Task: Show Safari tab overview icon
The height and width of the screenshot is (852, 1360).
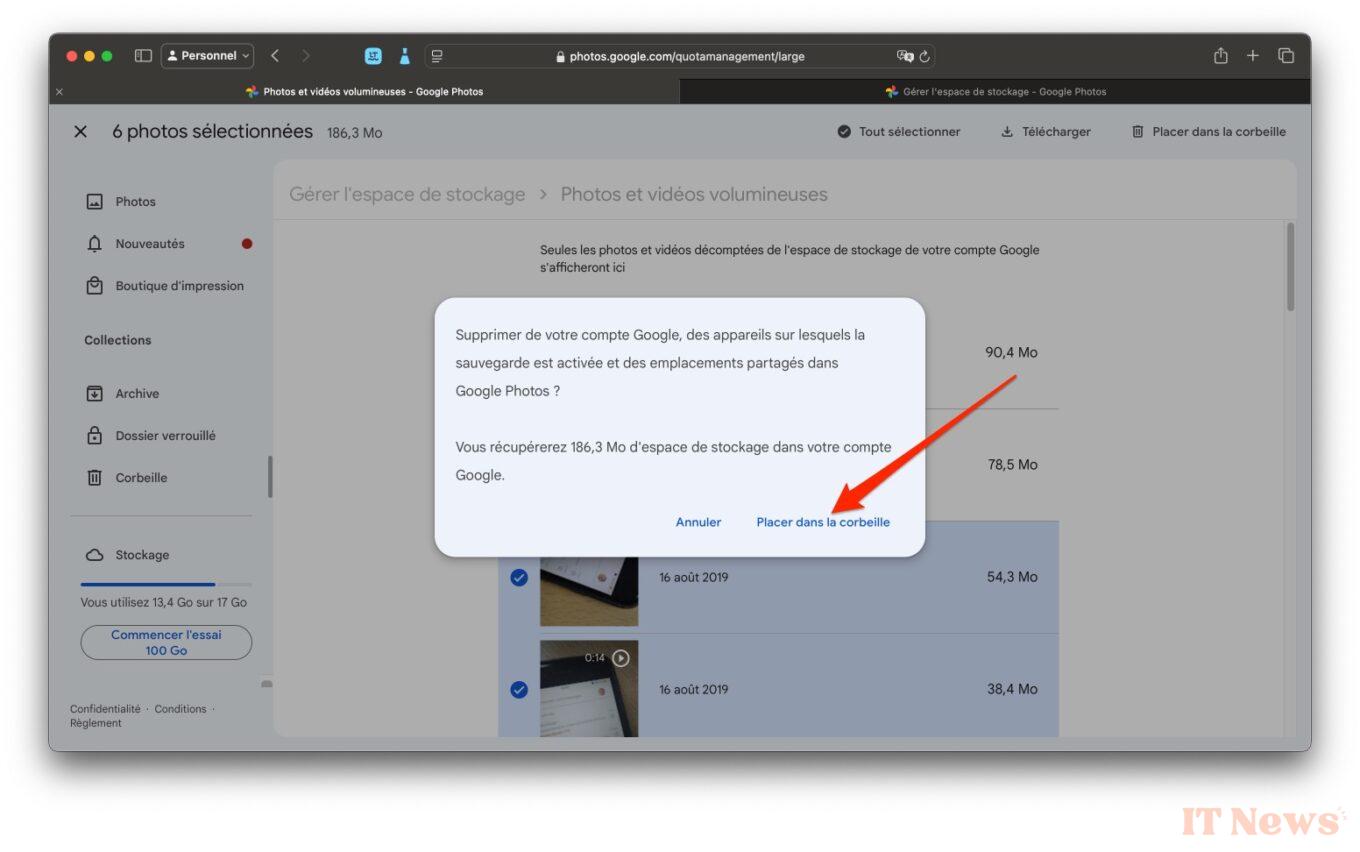Action: 1286,56
